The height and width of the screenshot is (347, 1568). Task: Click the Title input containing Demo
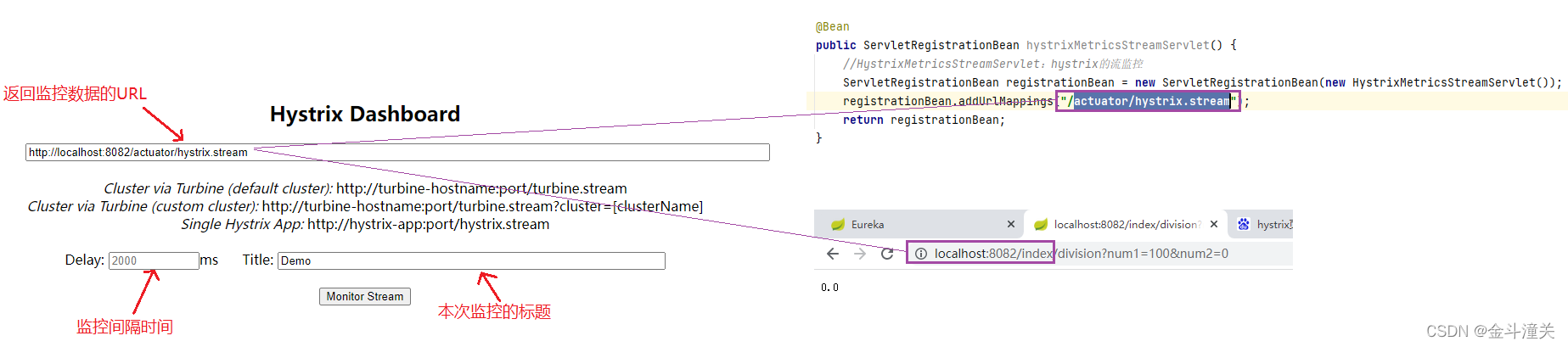471,260
